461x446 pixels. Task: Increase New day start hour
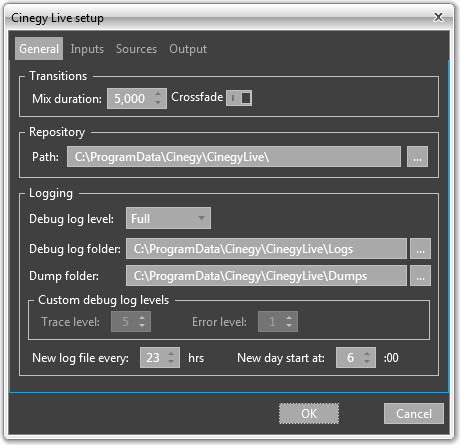[367, 354]
